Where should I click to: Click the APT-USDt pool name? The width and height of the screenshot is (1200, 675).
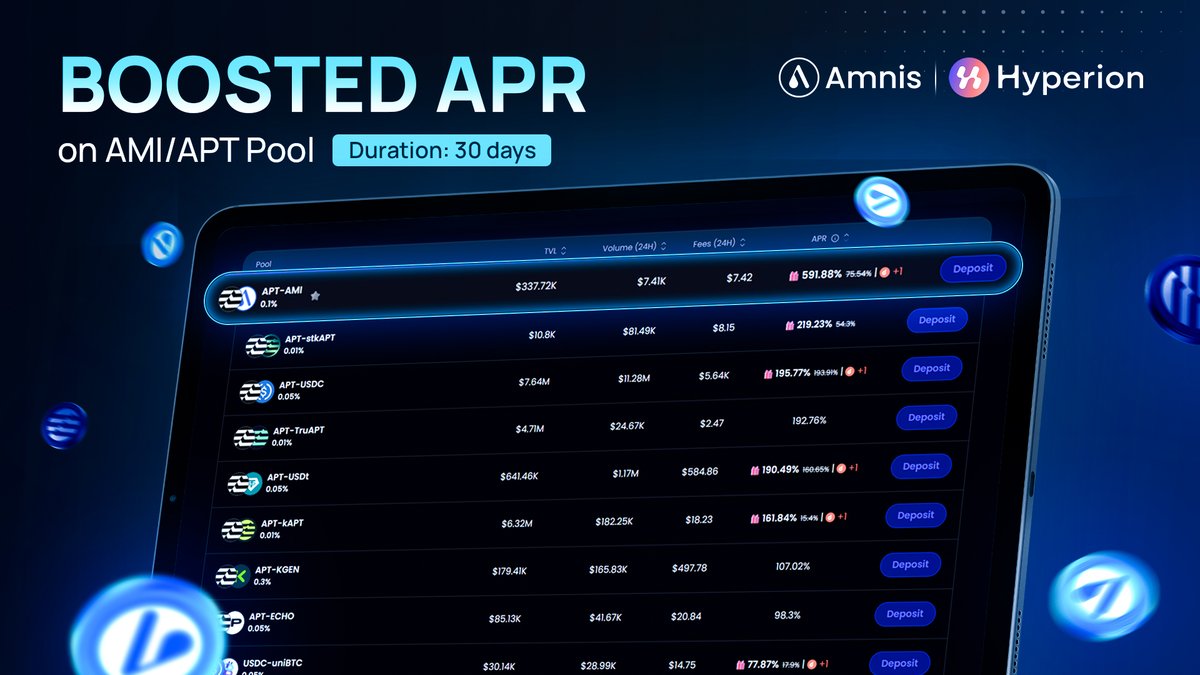click(x=288, y=477)
